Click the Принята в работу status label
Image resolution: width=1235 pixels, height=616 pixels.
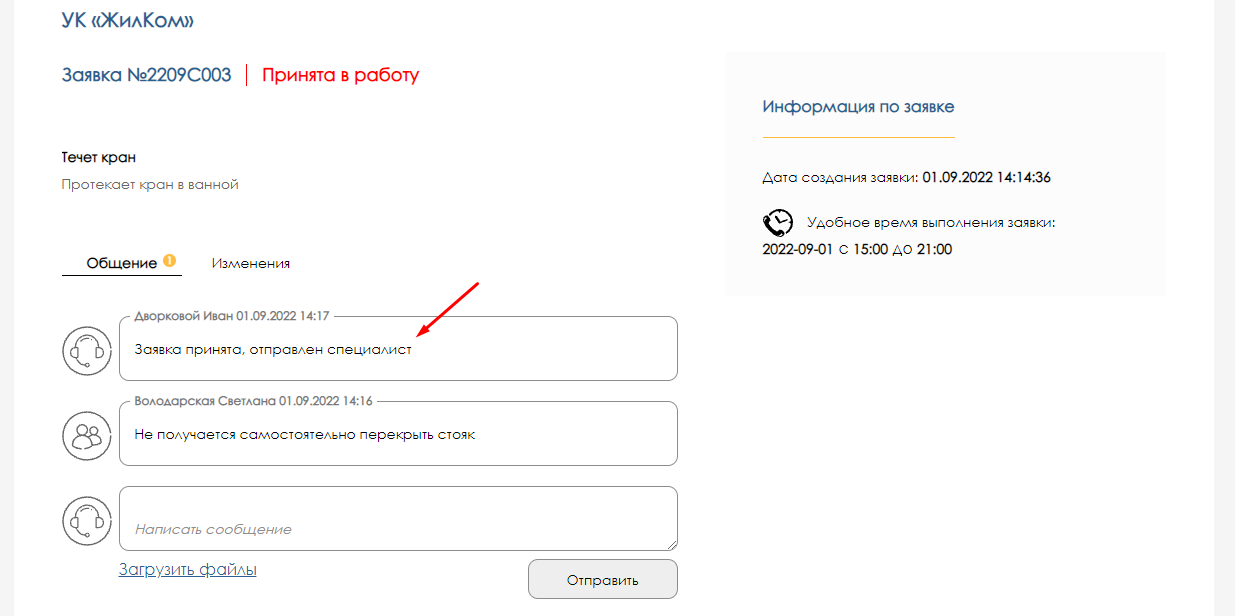(341, 75)
